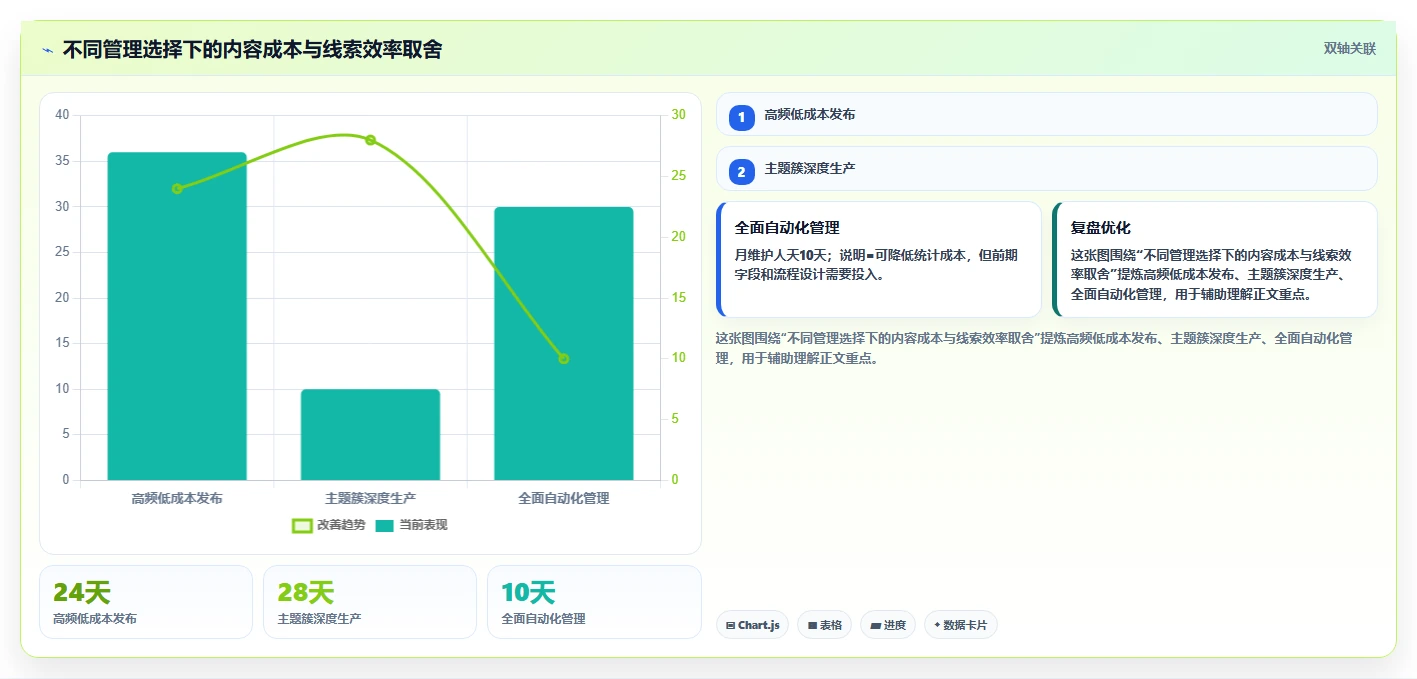Click the Chart.js tag chip
This screenshot has width=1417, height=679.
(x=752, y=625)
